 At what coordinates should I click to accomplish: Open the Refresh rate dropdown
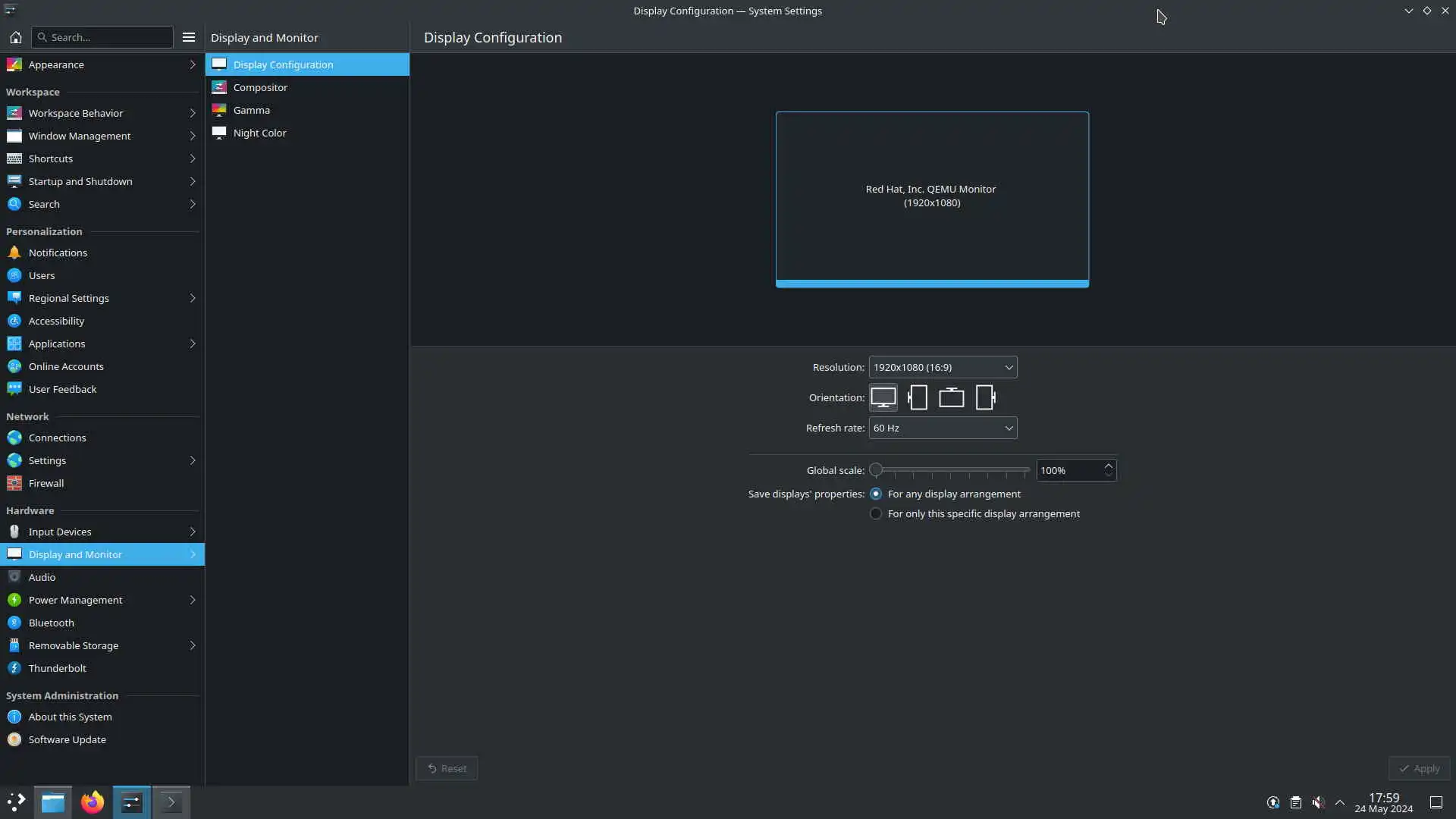click(x=943, y=428)
